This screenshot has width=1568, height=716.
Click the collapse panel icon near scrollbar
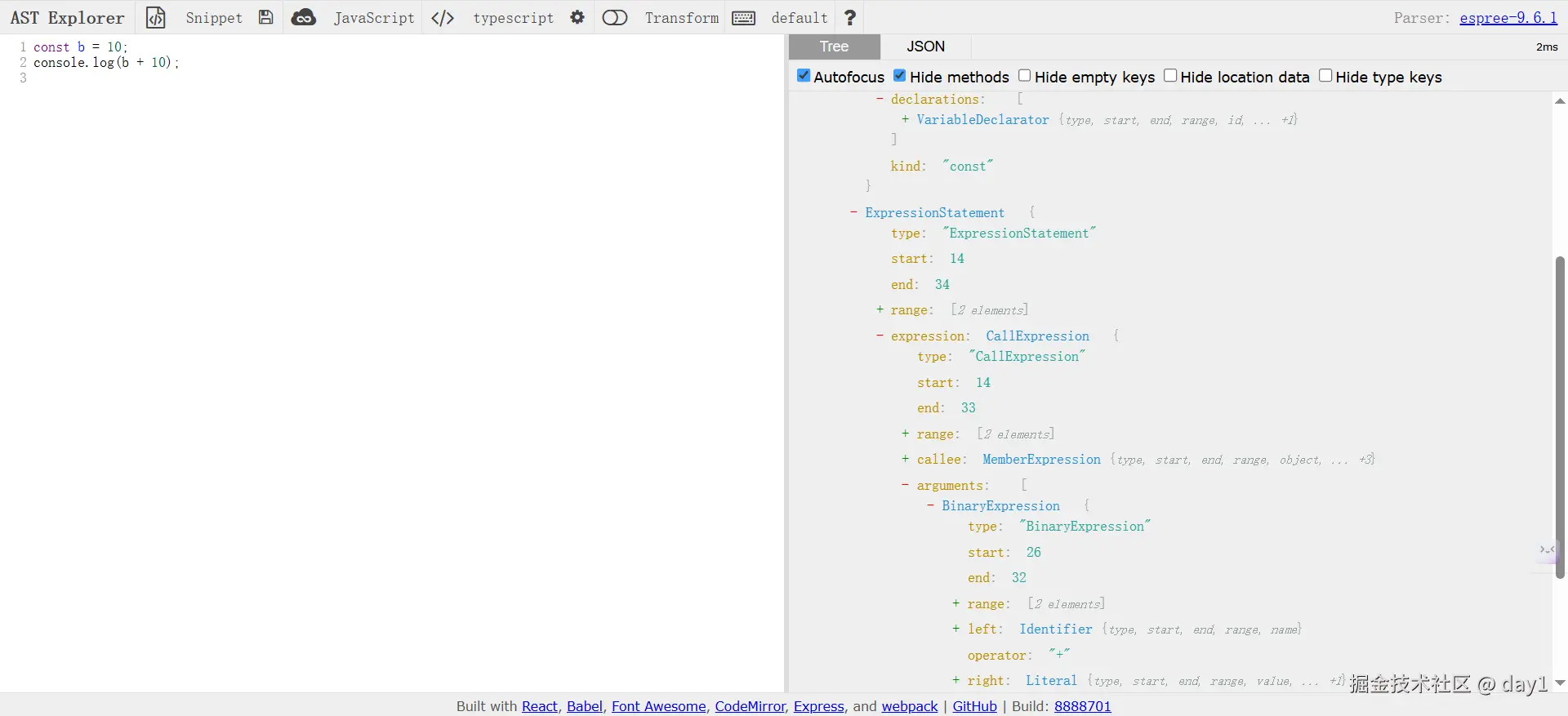click(1547, 550)
